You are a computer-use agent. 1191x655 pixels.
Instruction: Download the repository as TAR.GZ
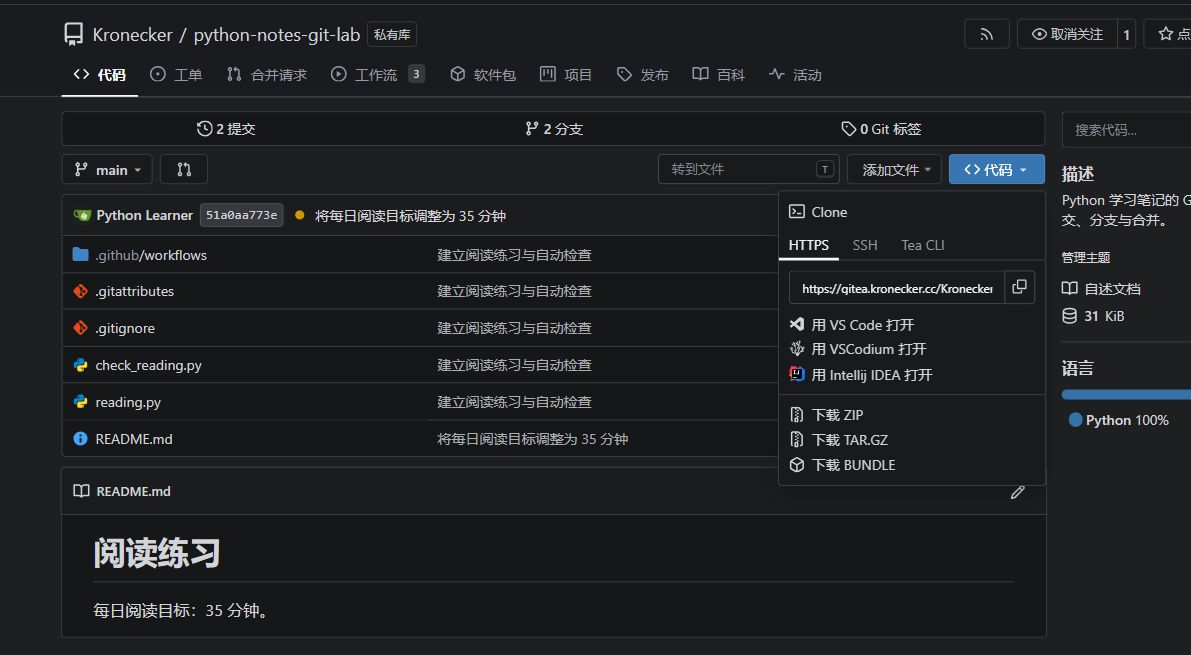click(x=839, y=440)
